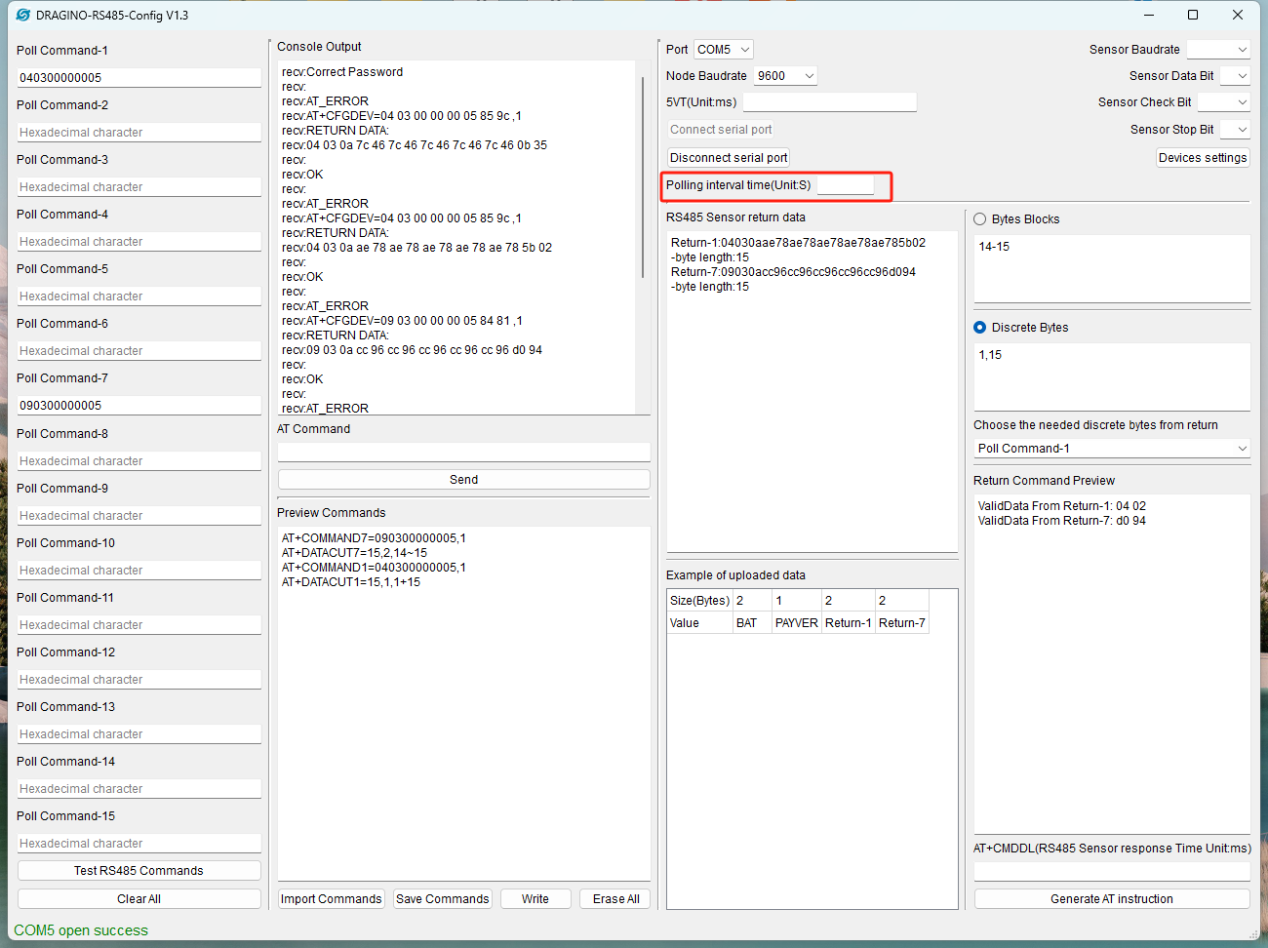The width and height of the screenshot is (1268, 948).
Task: Expand the Sensor Data Bit dropdown
Action: pyautogui.click(x=1235, y=76)
